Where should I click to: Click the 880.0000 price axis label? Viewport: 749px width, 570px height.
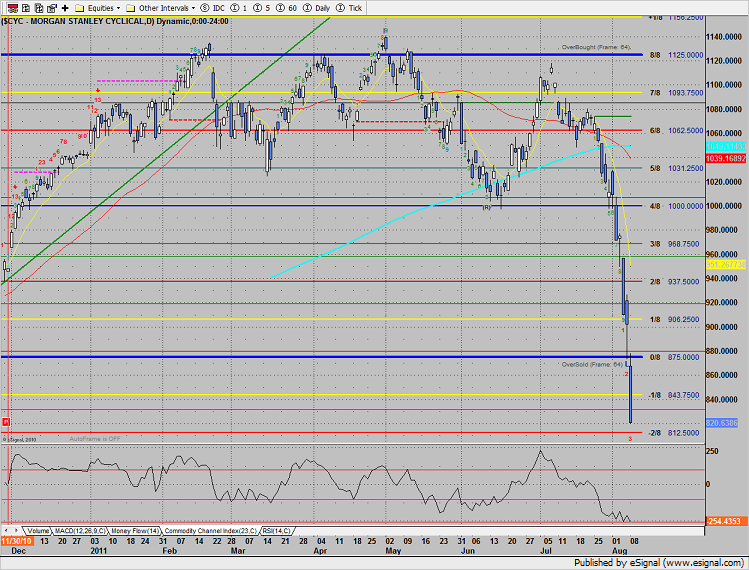click(x=722, y=351)
